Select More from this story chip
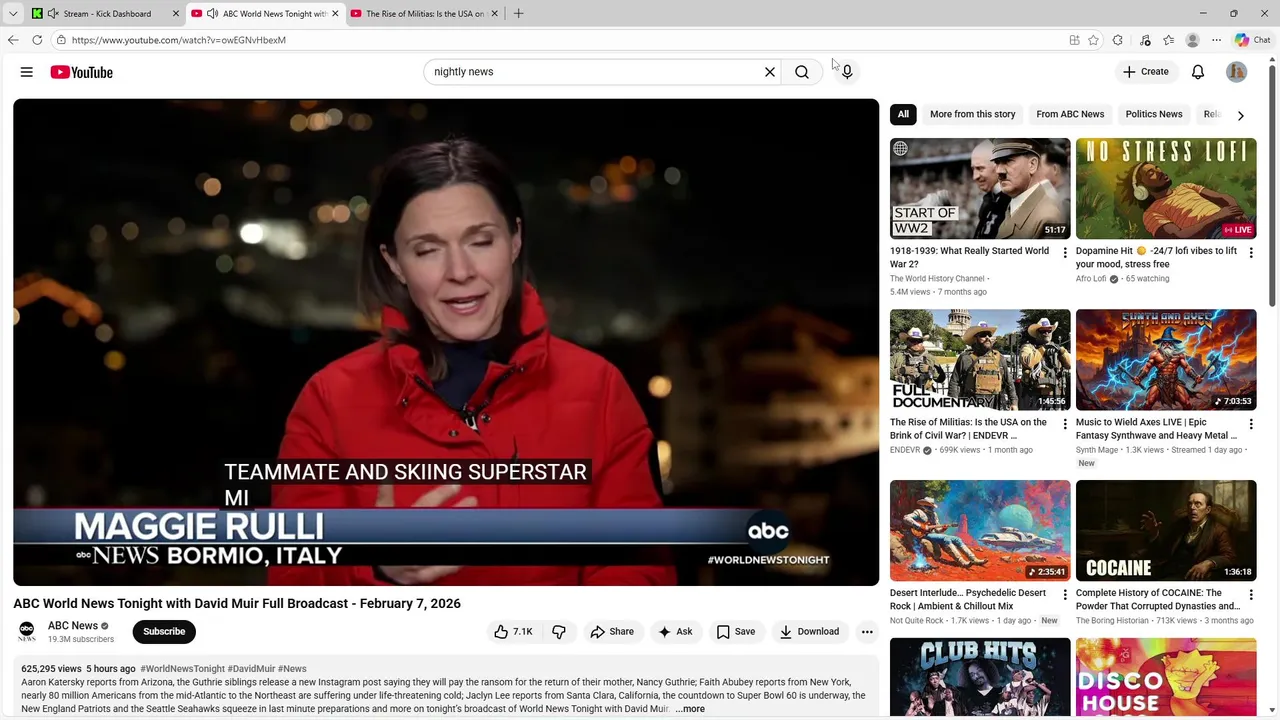The width and height of the screenshot is (1280, 720). (x=972, y=114)
